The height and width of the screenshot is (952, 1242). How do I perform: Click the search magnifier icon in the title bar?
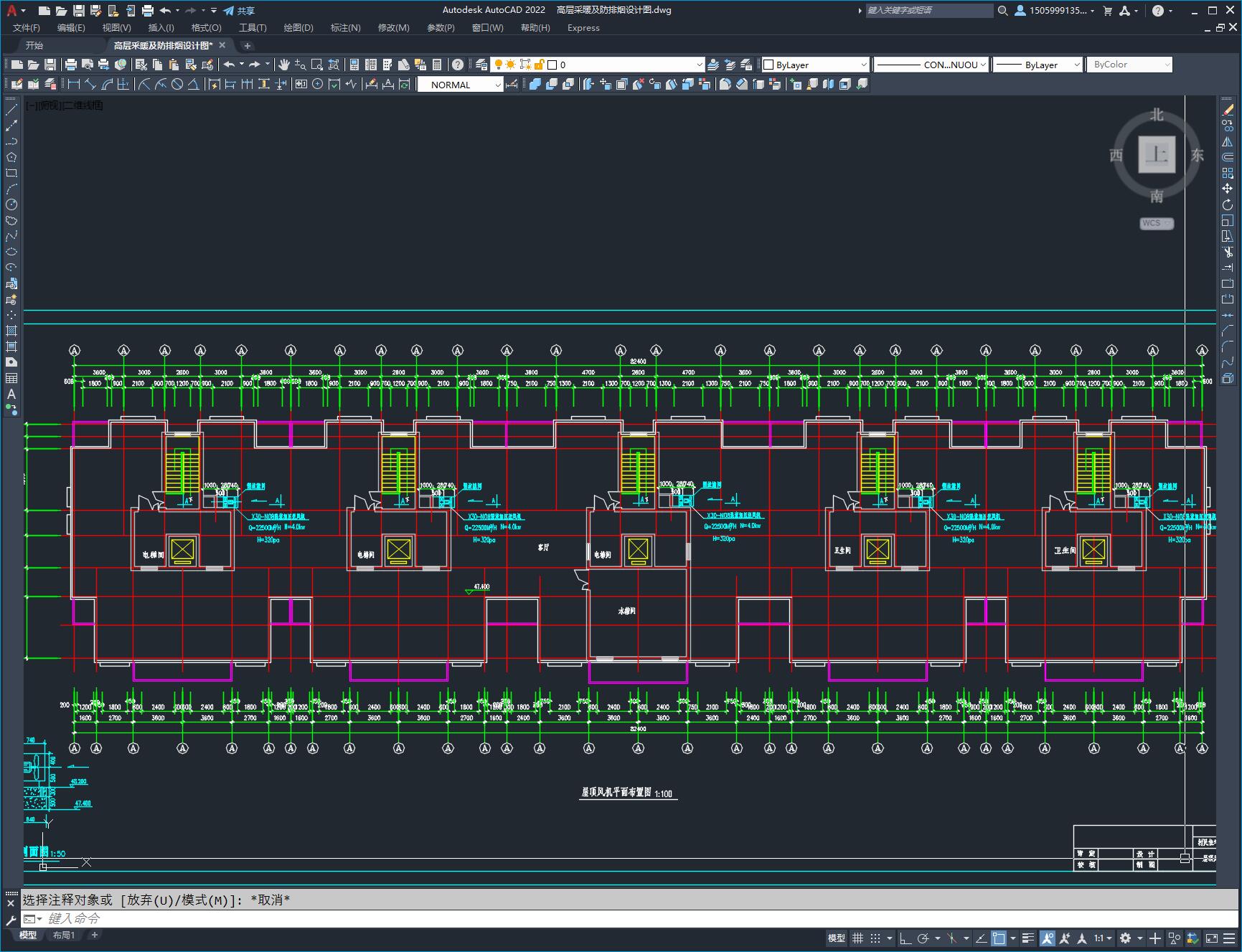[1003, 10]
